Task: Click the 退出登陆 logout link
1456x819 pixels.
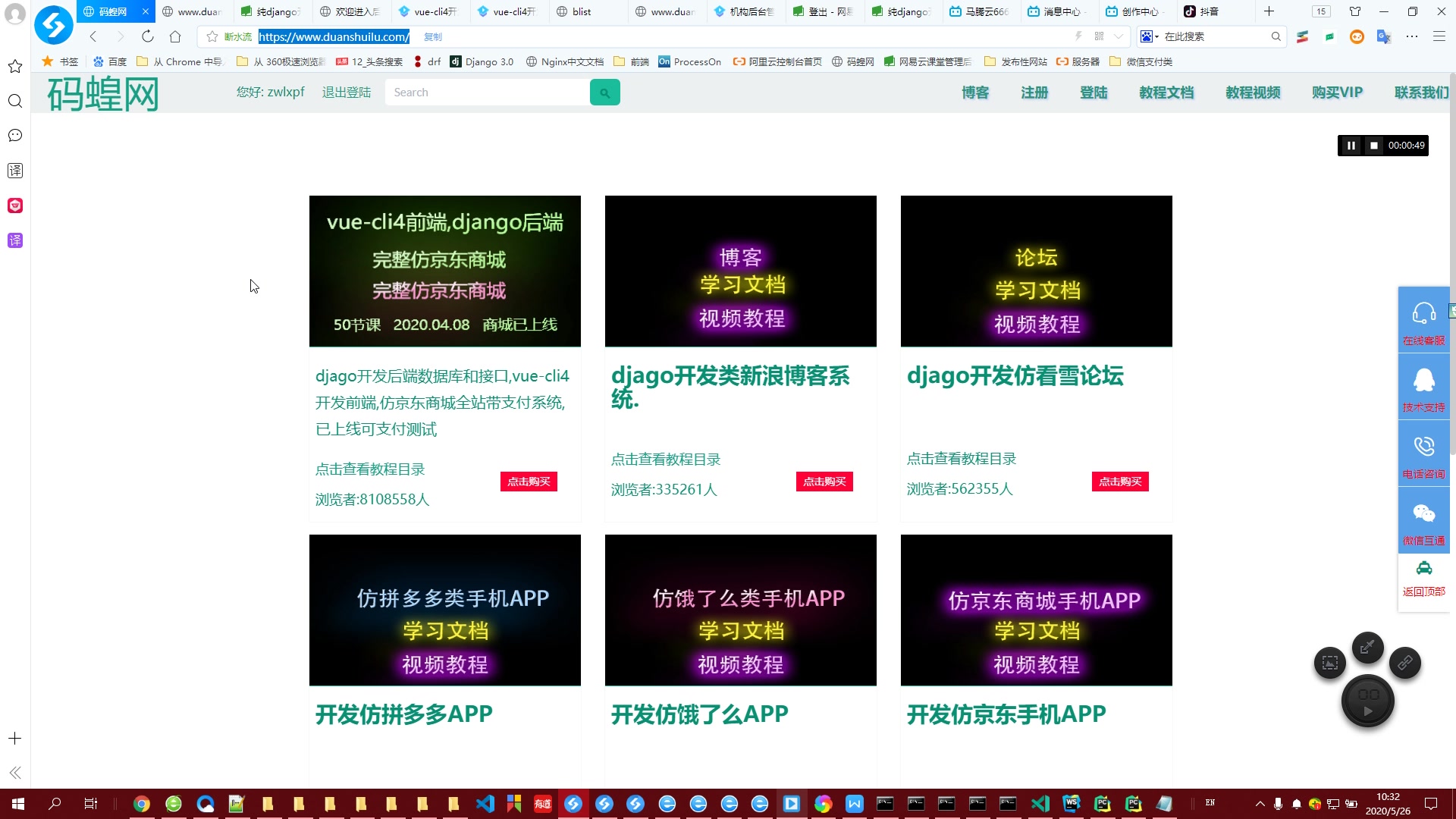Action: click(x=347, y=93)
